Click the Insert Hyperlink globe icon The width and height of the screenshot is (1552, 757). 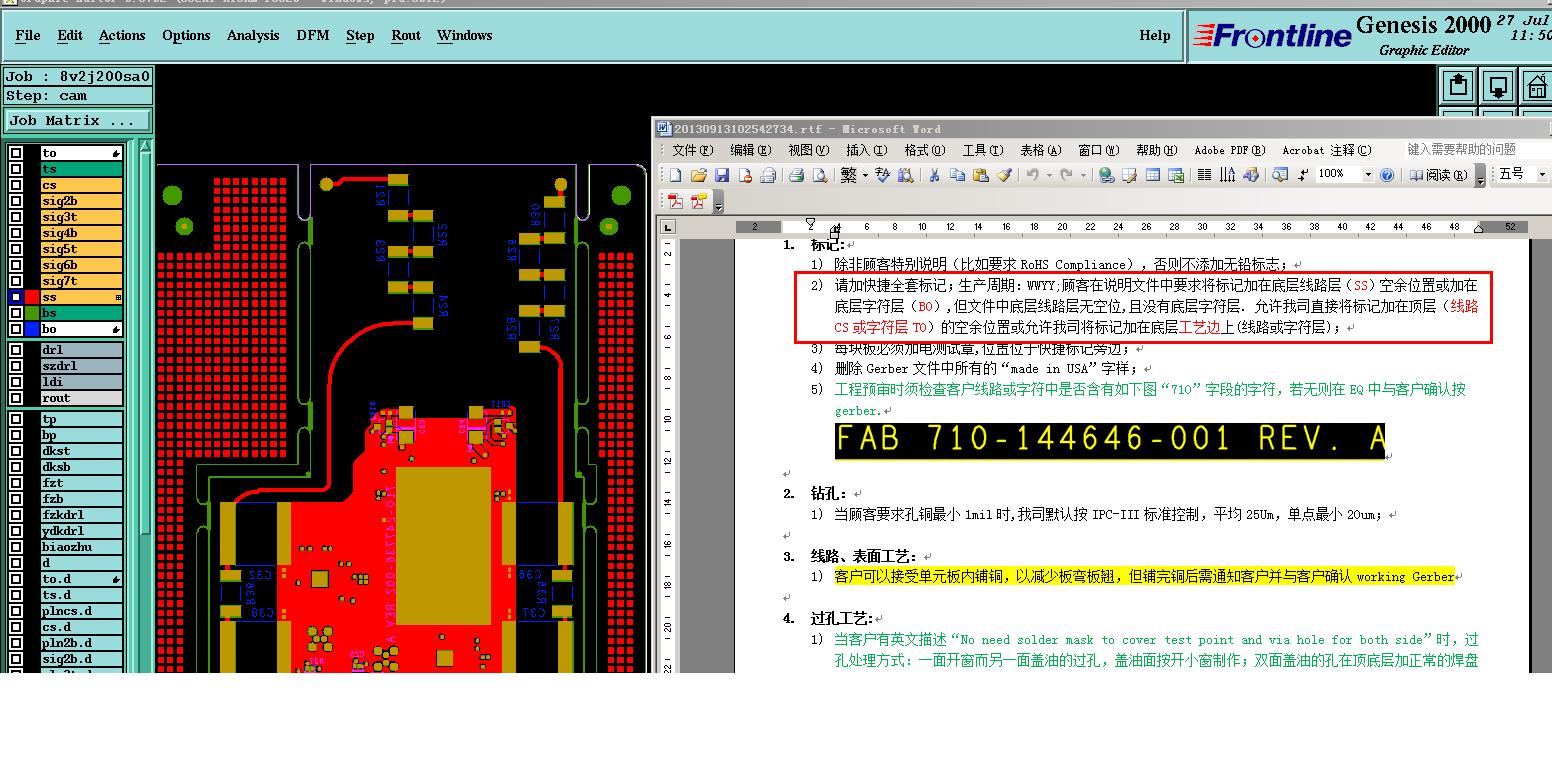point(1106,175)
